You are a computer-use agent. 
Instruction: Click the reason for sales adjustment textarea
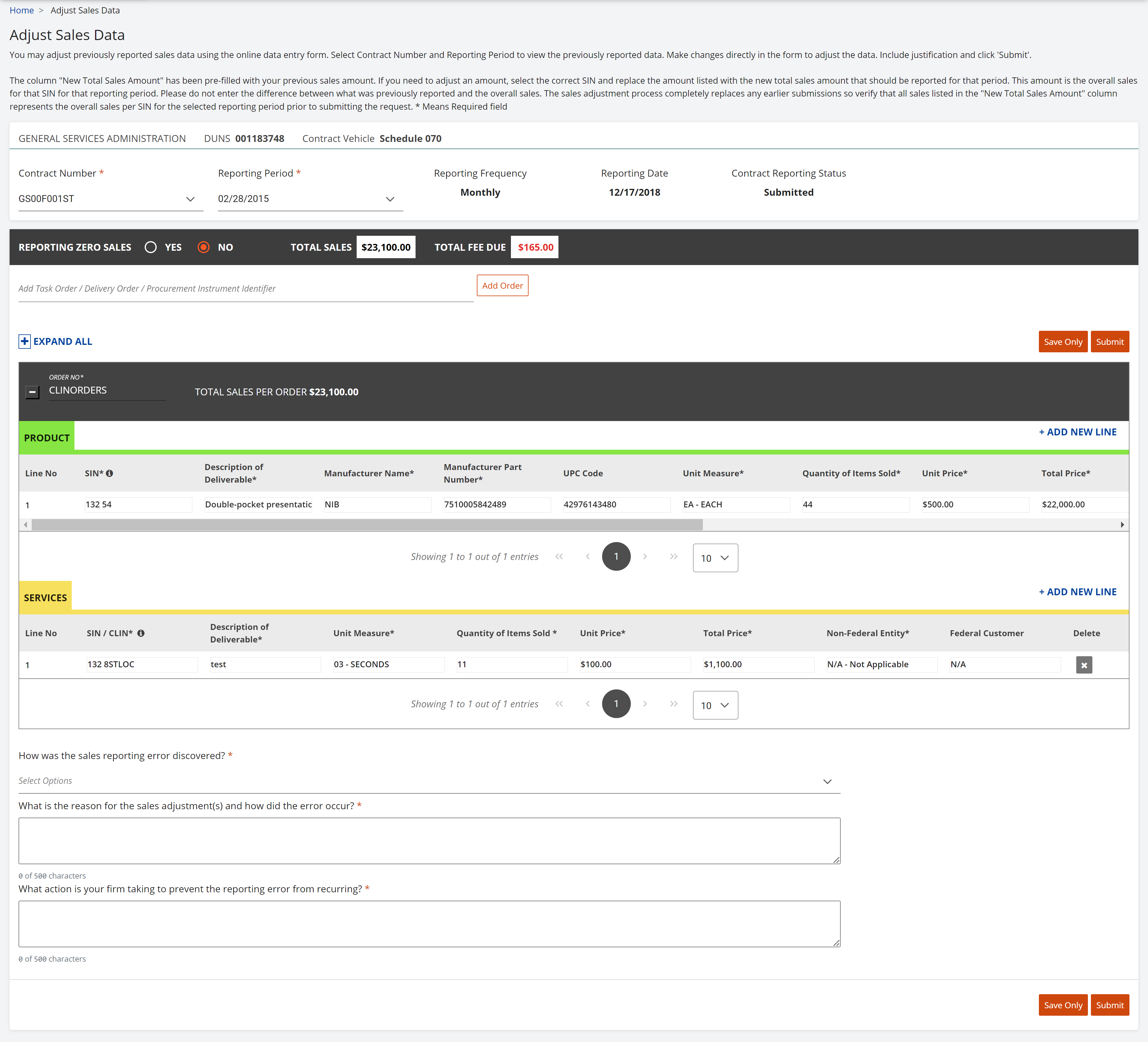point(429,841)
